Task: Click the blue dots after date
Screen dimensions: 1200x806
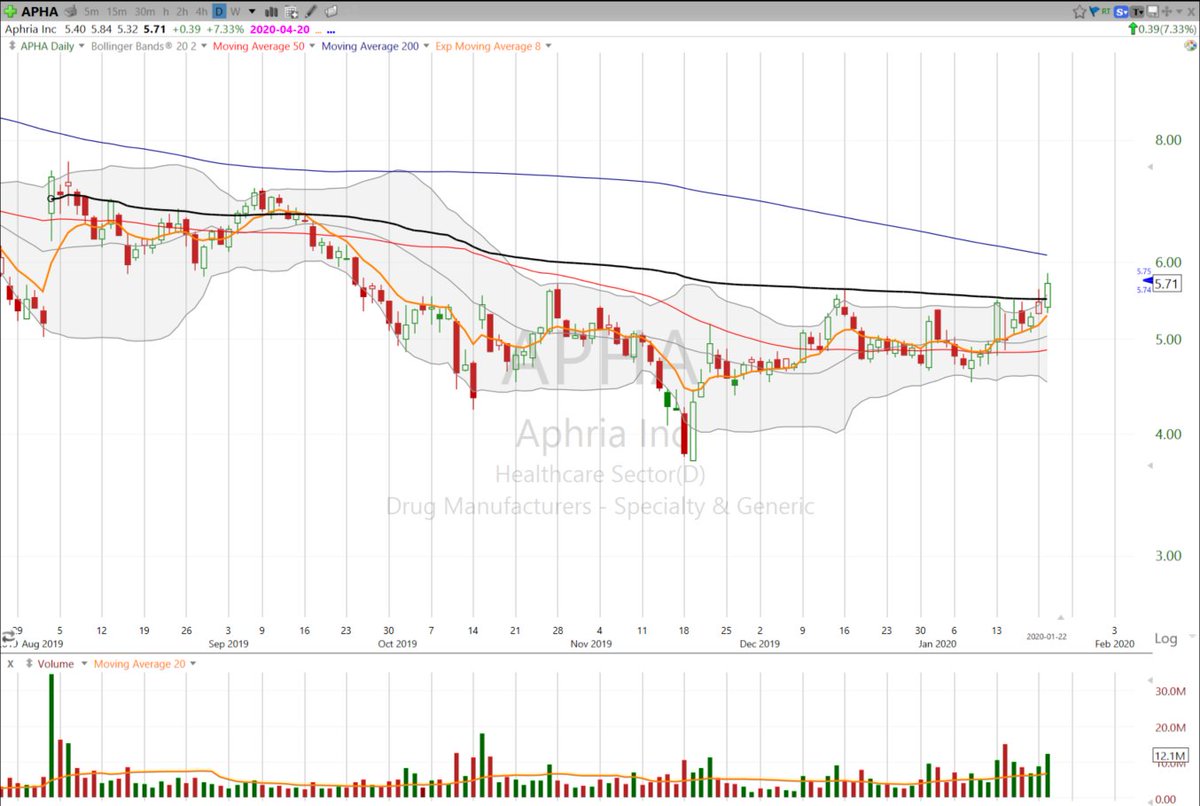Action: point(331,32)
